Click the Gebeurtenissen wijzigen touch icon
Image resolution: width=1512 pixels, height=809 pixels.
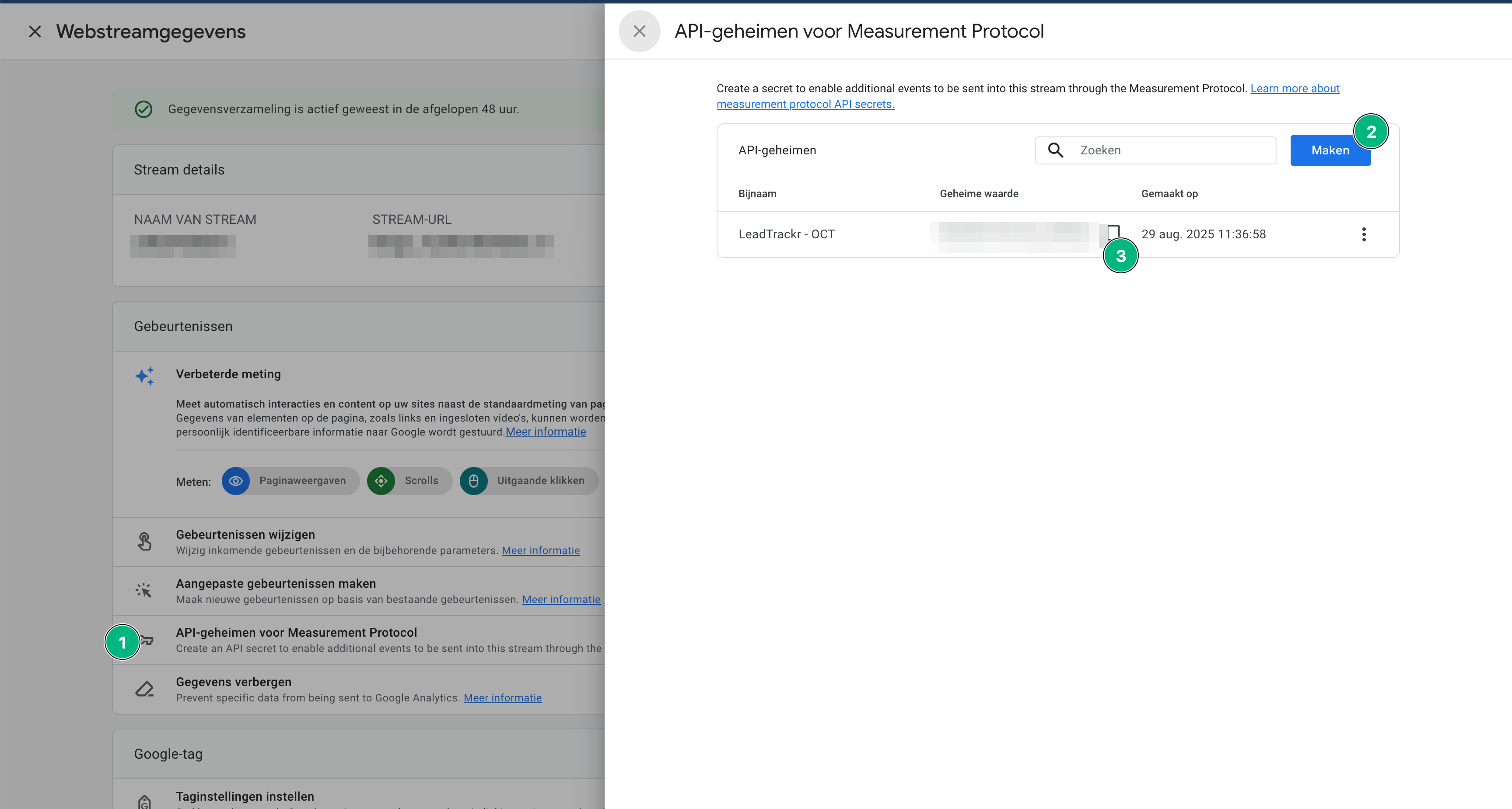144,541
